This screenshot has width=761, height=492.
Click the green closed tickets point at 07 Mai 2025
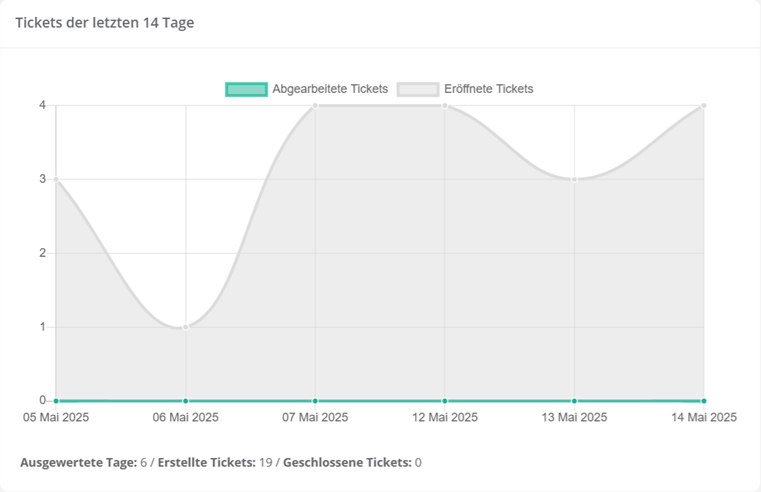tap(315, 401)
